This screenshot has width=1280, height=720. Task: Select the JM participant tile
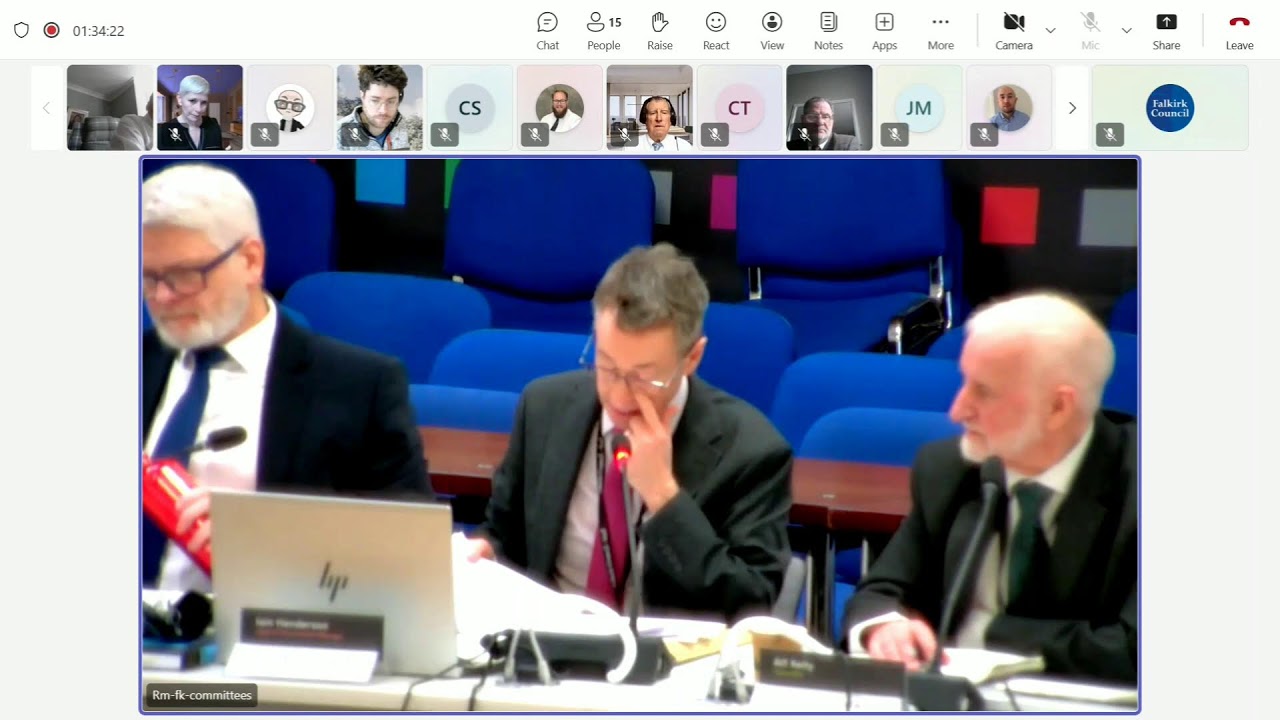coord(919,108)
